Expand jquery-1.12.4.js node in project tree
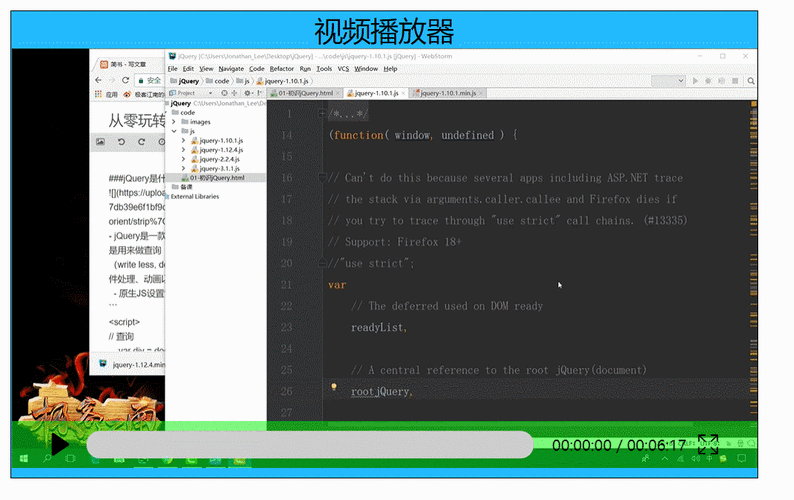Image resolution: width=794 pixels, height=500 pixels. [x=183, y=150]
